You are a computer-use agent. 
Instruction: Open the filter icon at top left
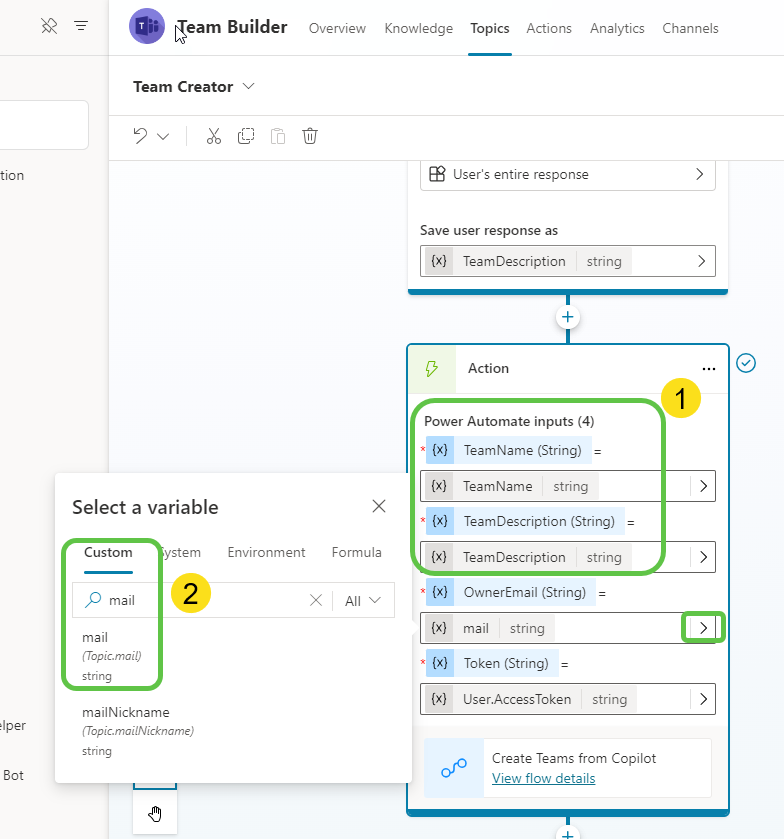click(81, 26)
